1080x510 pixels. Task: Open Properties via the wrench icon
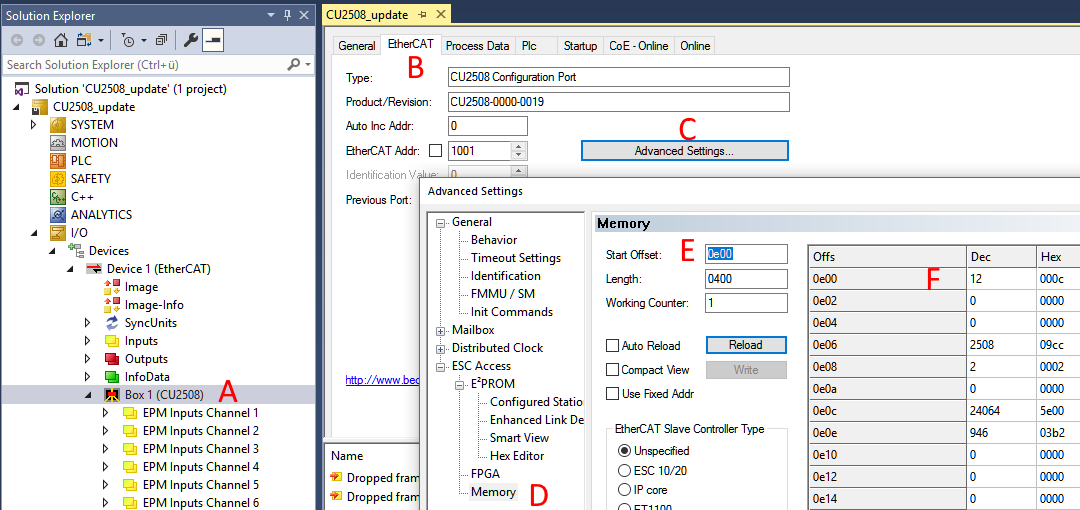191,40
